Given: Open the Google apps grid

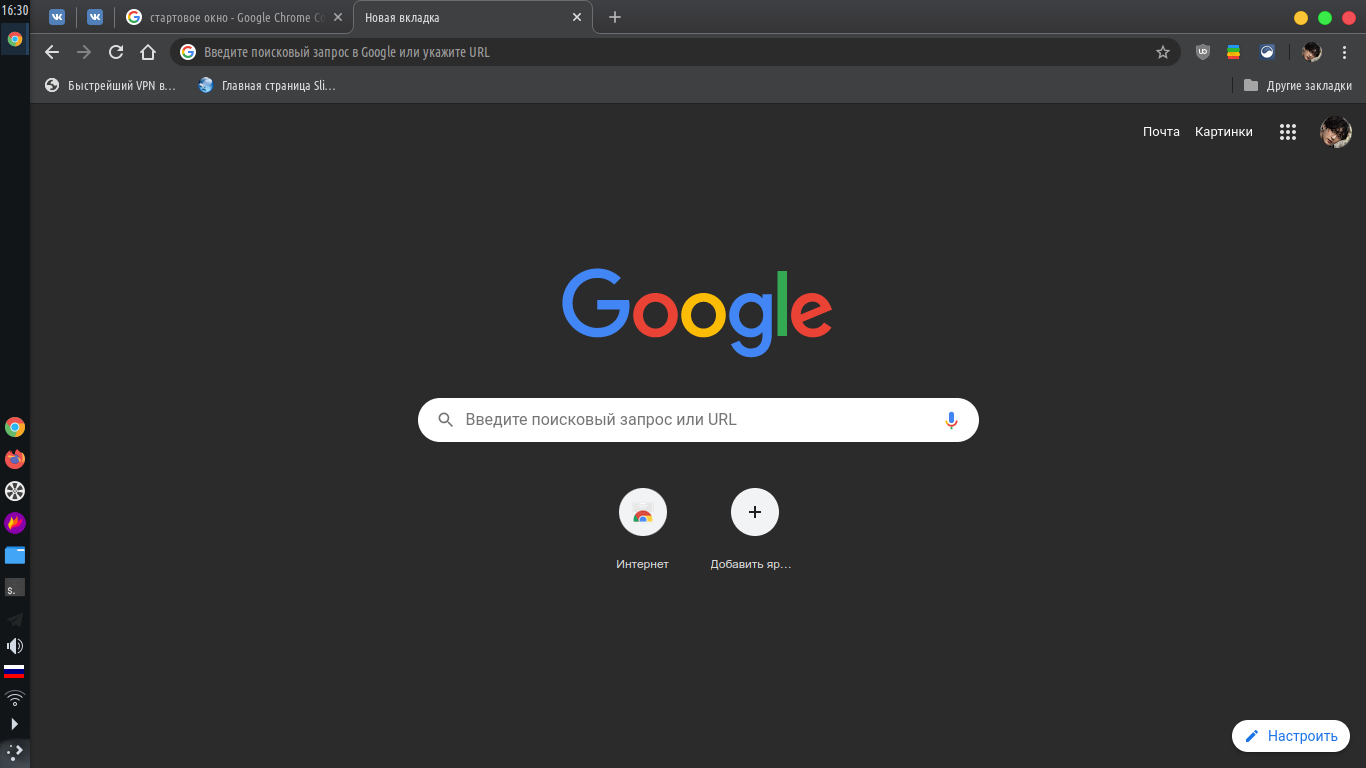Looking at the screenshot, I should click(1288, 131).
